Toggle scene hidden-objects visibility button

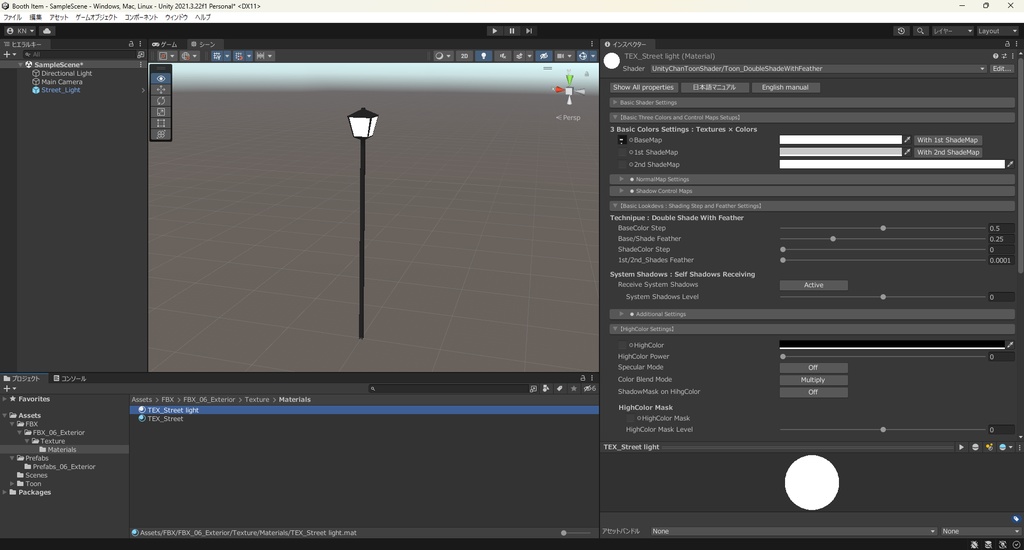(x=543, y=56)
